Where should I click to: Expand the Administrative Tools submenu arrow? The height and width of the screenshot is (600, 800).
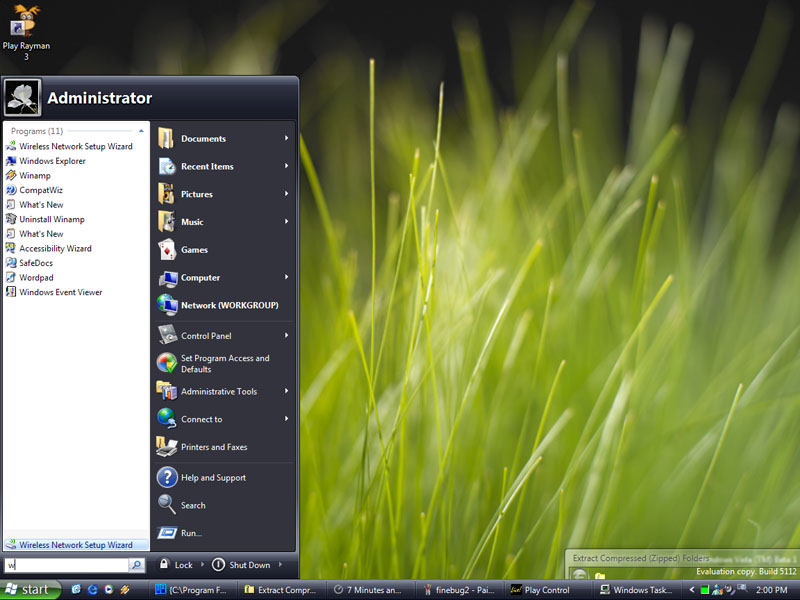[x=286, y=391]
